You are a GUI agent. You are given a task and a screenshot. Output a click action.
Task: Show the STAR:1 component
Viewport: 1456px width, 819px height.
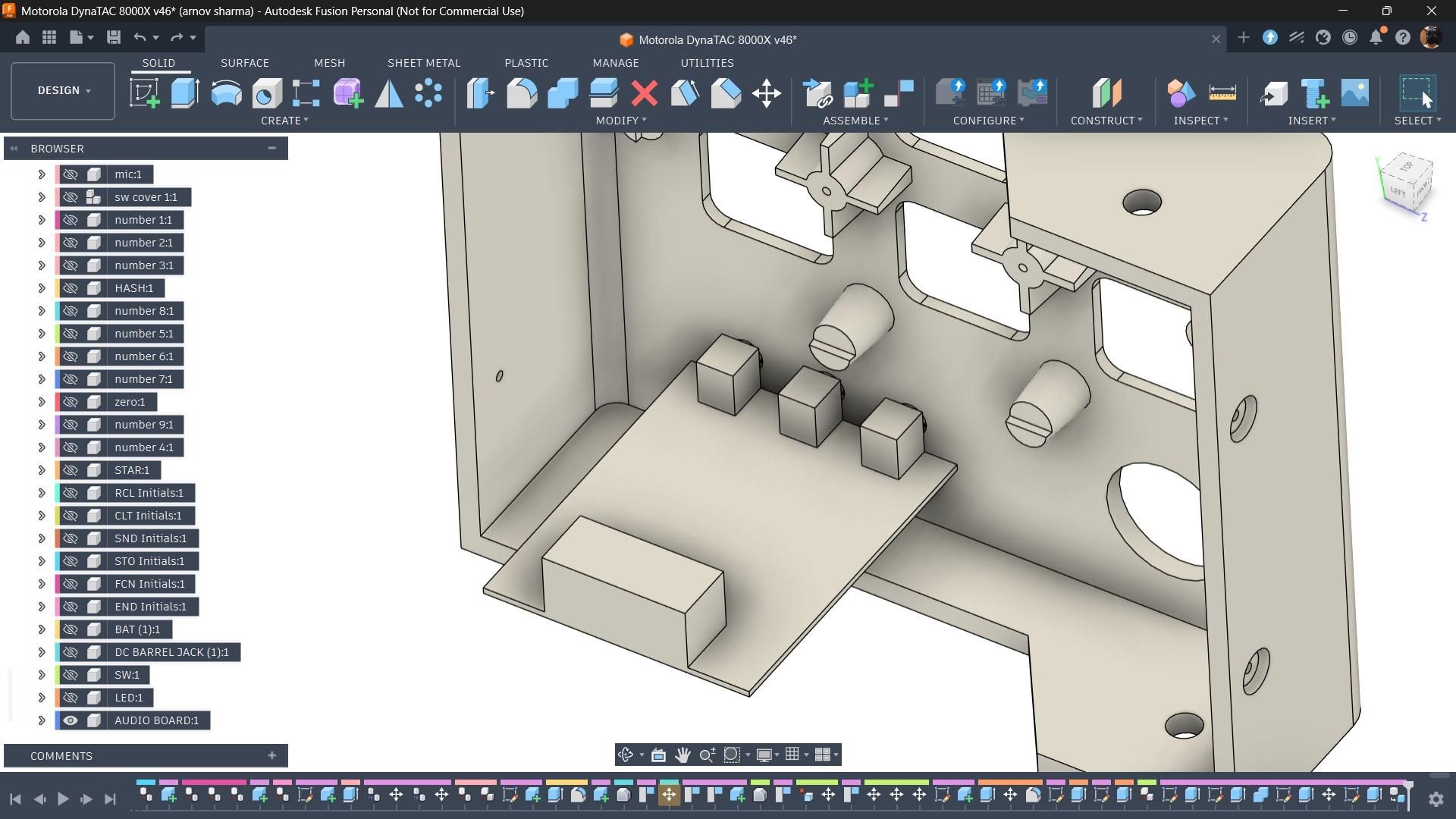(71, 470)
